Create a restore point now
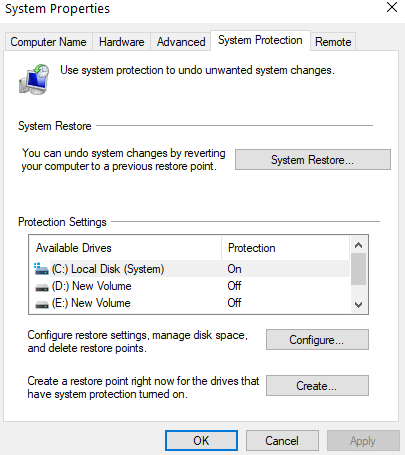 click(x=317, y=386)
